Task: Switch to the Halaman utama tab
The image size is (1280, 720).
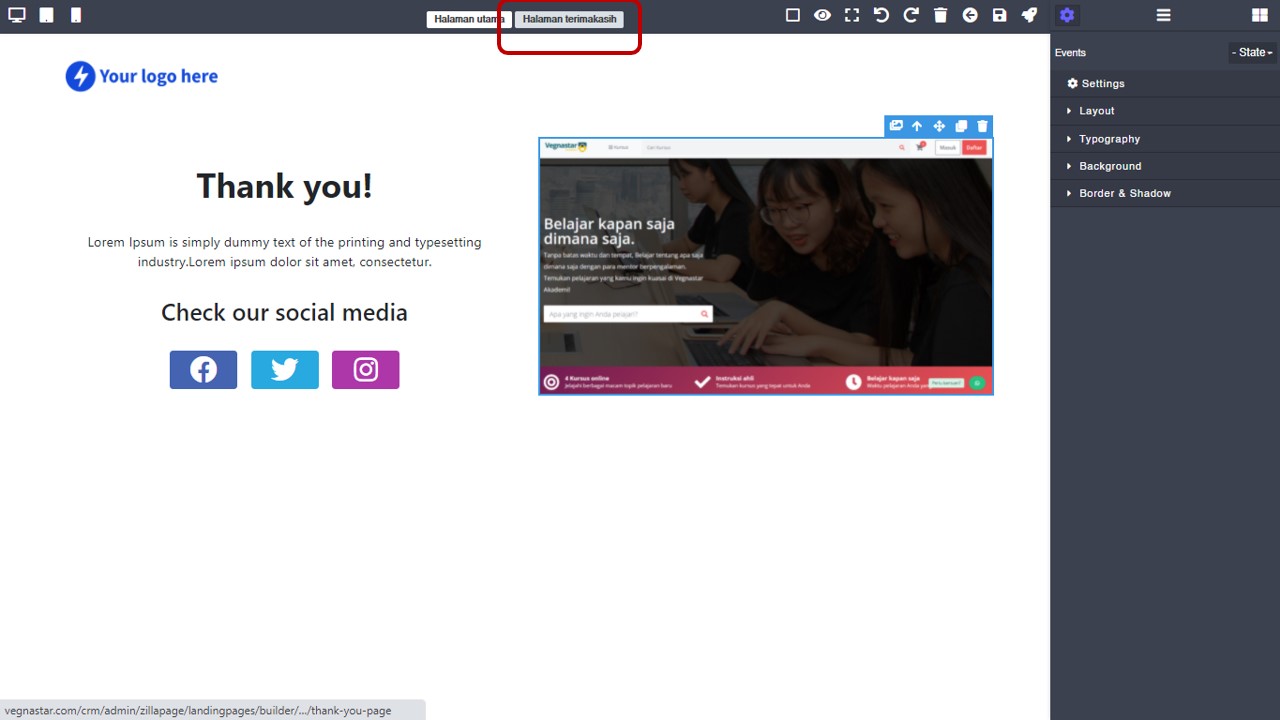Action: [469, 19]
